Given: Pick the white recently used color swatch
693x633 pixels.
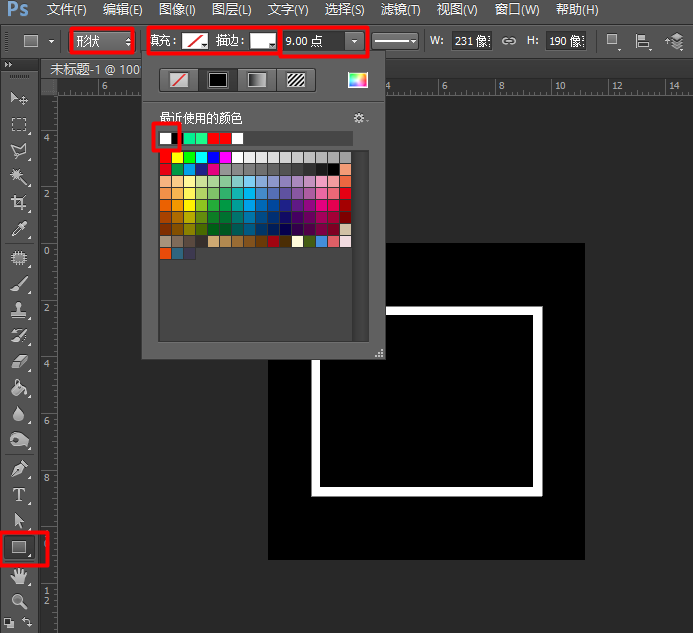Looking at the screenshot, I should pos(165,138).
